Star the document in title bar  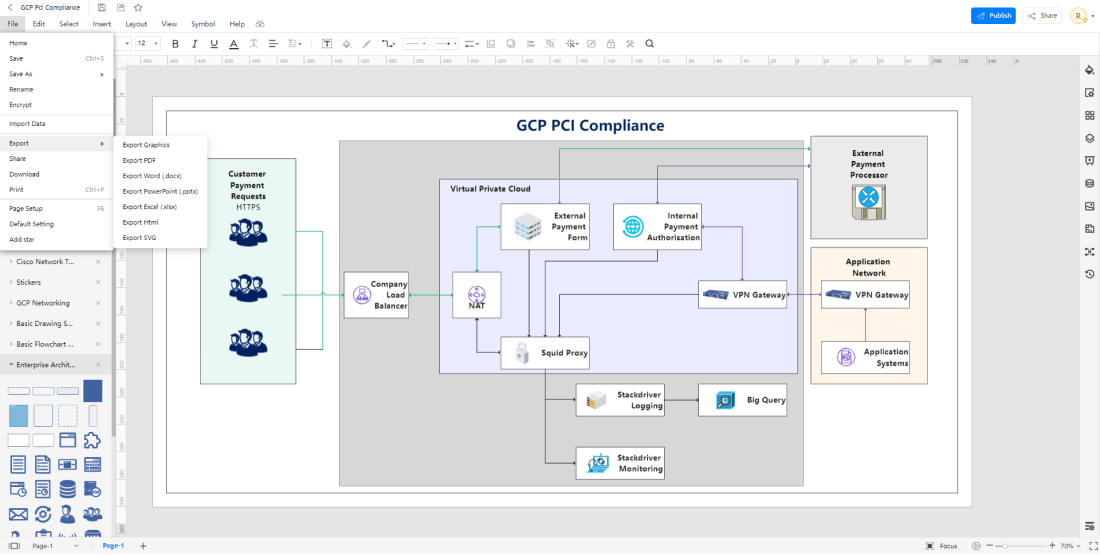[x=138, y=7]
